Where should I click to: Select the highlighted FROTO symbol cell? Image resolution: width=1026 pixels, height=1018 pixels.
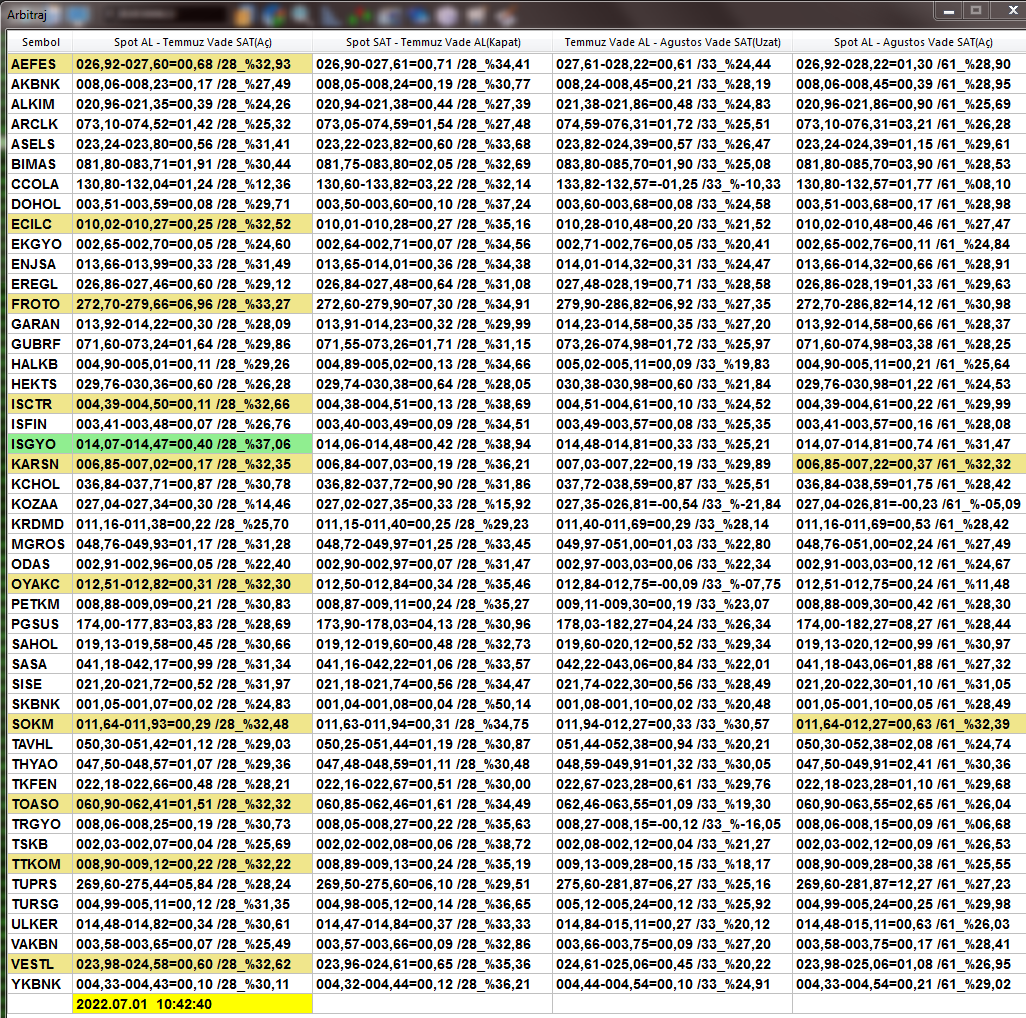click(x=40, y=304)
